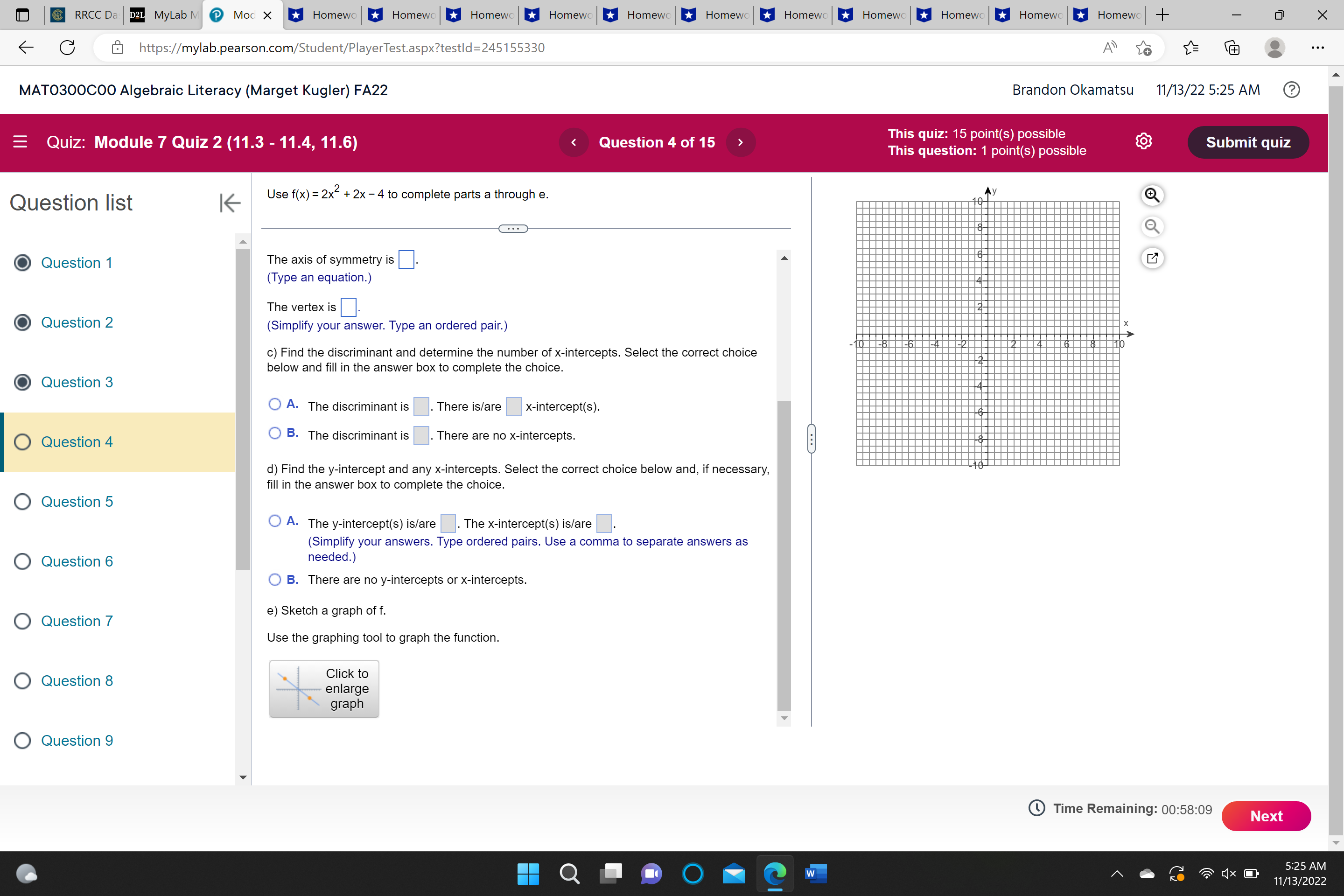The height and width of the screenshot is (896, 1344).
Task: Click the Next button
Action: [x=1266, y=816]
